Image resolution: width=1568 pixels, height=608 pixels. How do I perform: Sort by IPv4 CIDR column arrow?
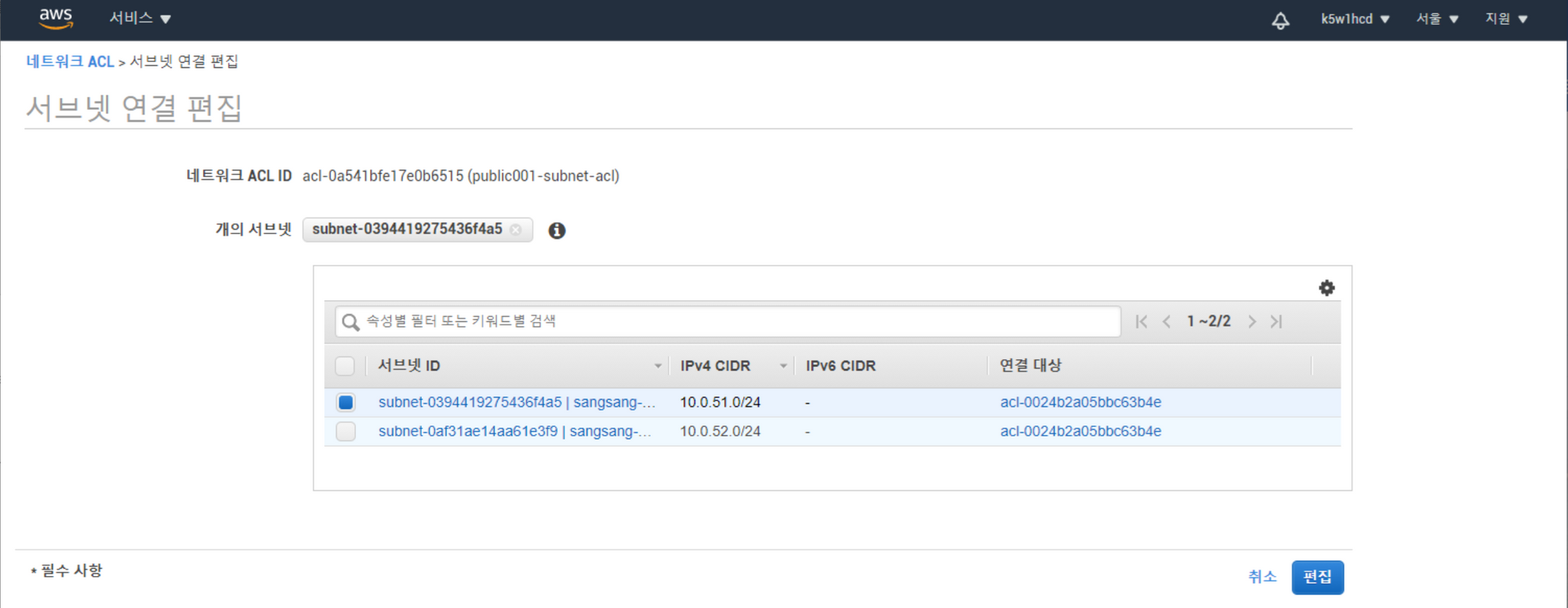click(x=783, y=366)
